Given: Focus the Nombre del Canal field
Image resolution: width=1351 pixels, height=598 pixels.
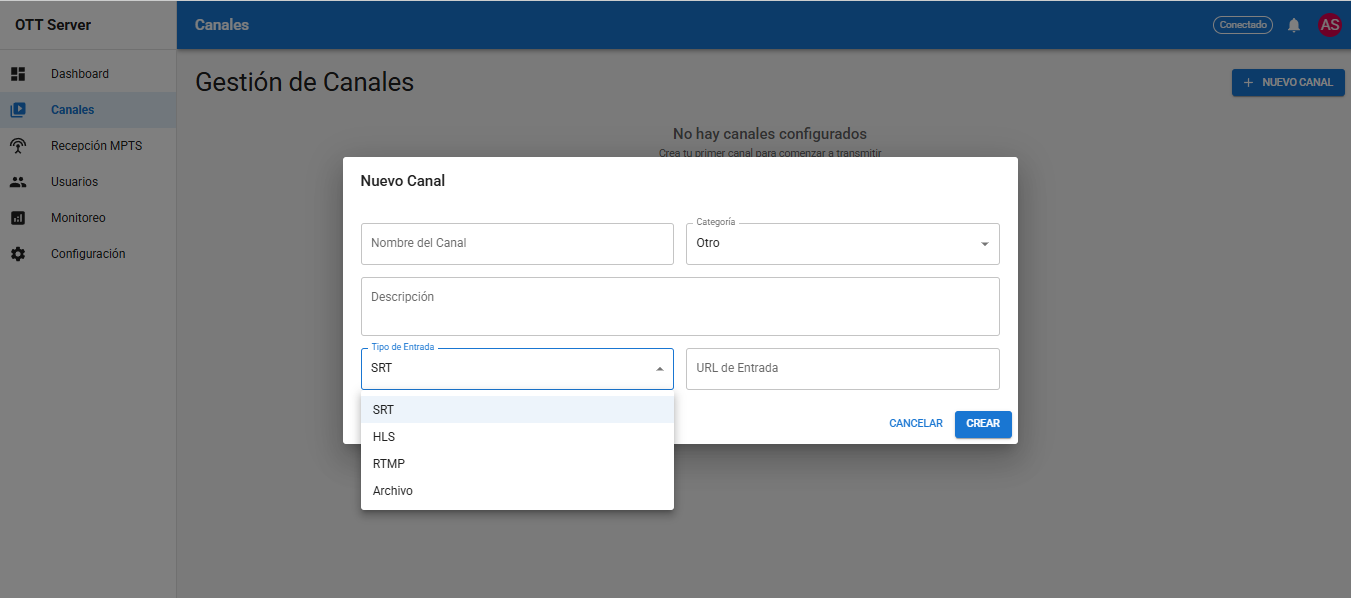Looking at the screenshot, I should [x=517, y=244].
